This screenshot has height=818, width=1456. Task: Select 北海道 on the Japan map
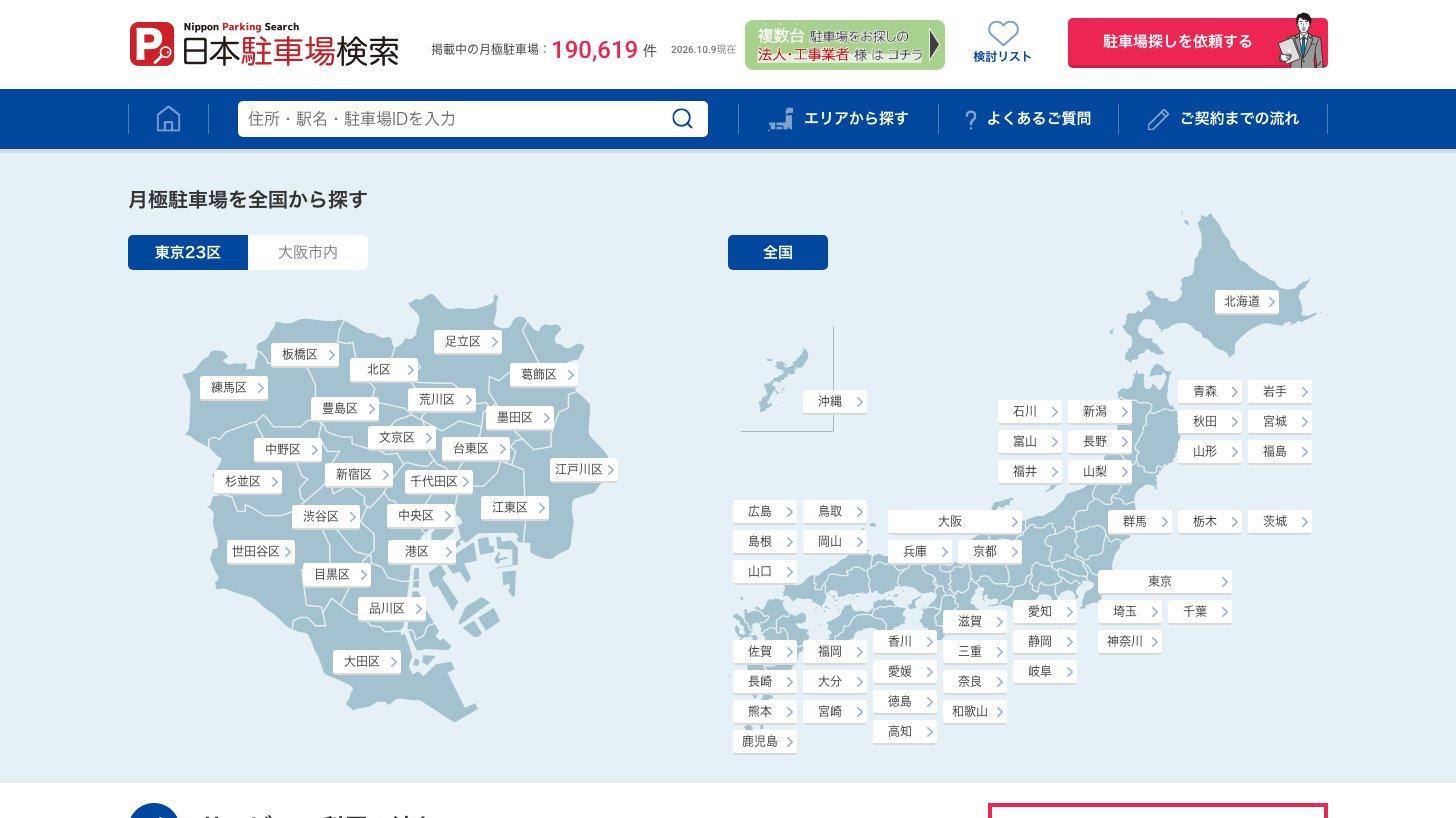1246,301
